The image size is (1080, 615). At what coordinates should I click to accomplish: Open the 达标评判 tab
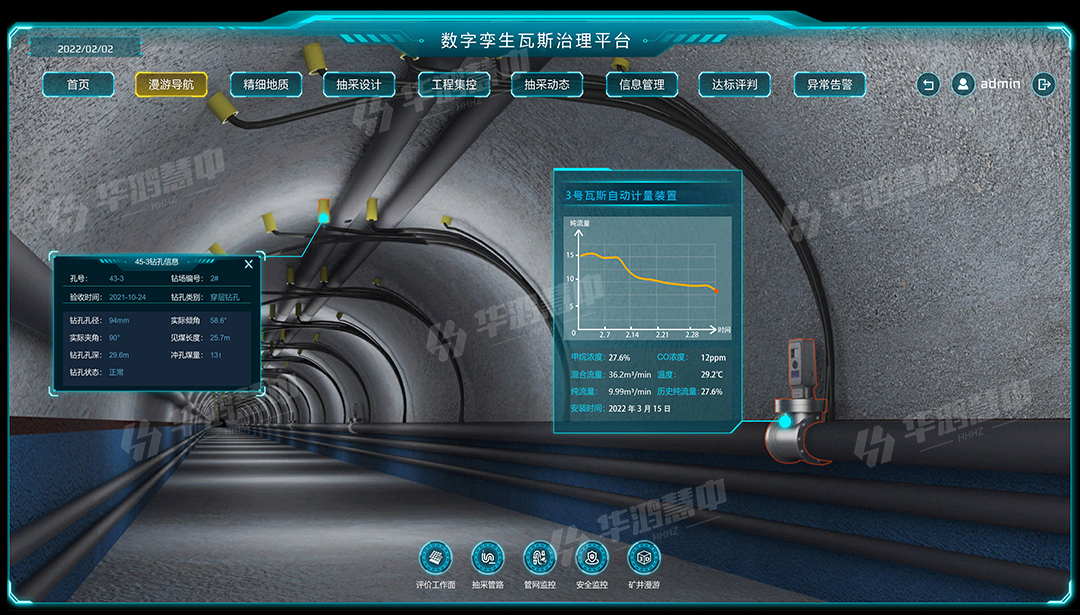pos(735,85)
